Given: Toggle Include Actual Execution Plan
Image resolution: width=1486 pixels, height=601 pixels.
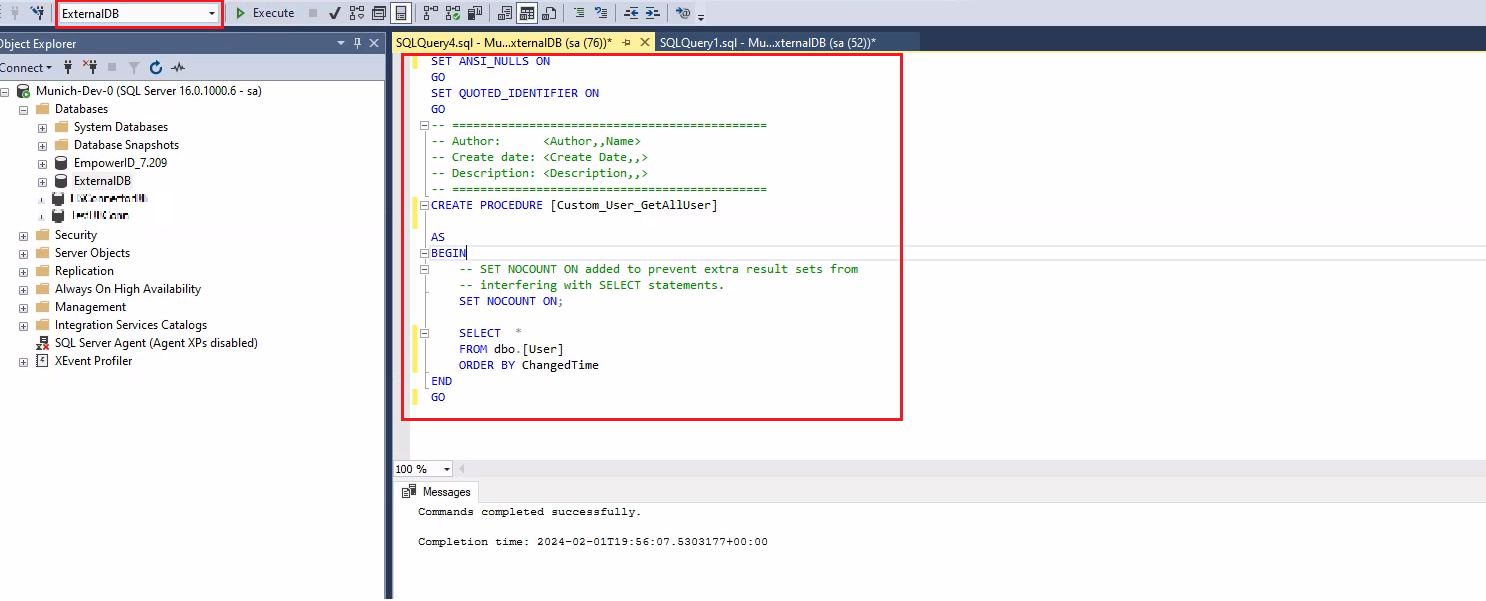Looking at the screenshot, I should [431, 13].
